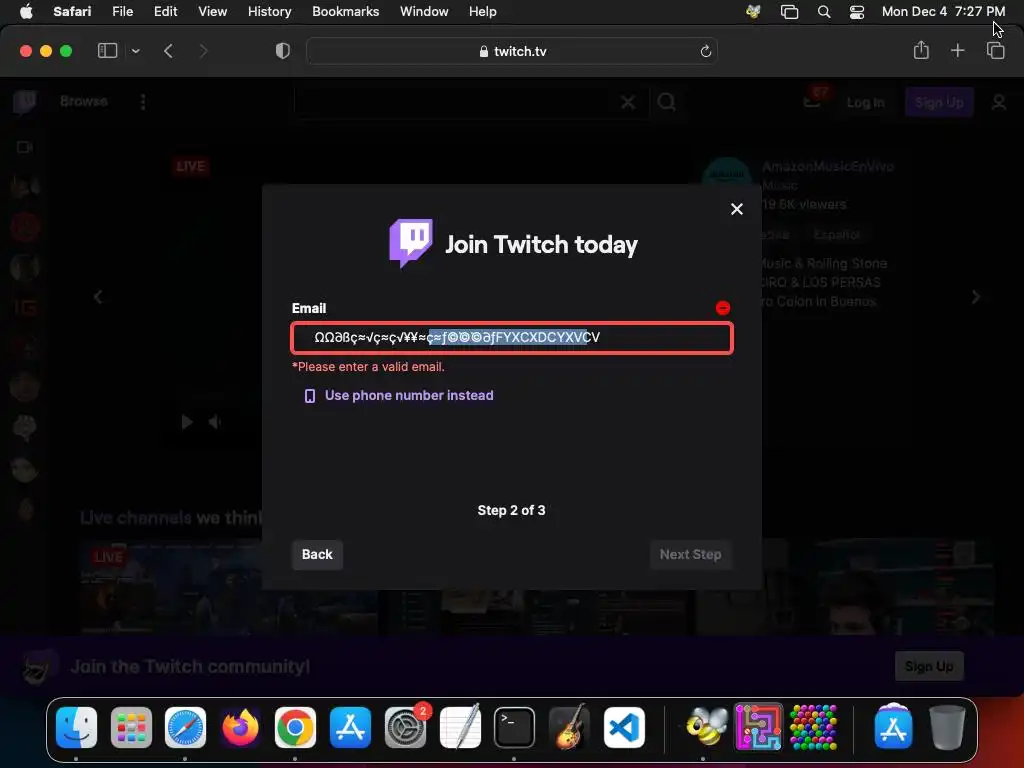Open the Twitch user profile icon
The width and height of the screenshot is (1024, 768).
pyautogui.click(x=999, y=103)
